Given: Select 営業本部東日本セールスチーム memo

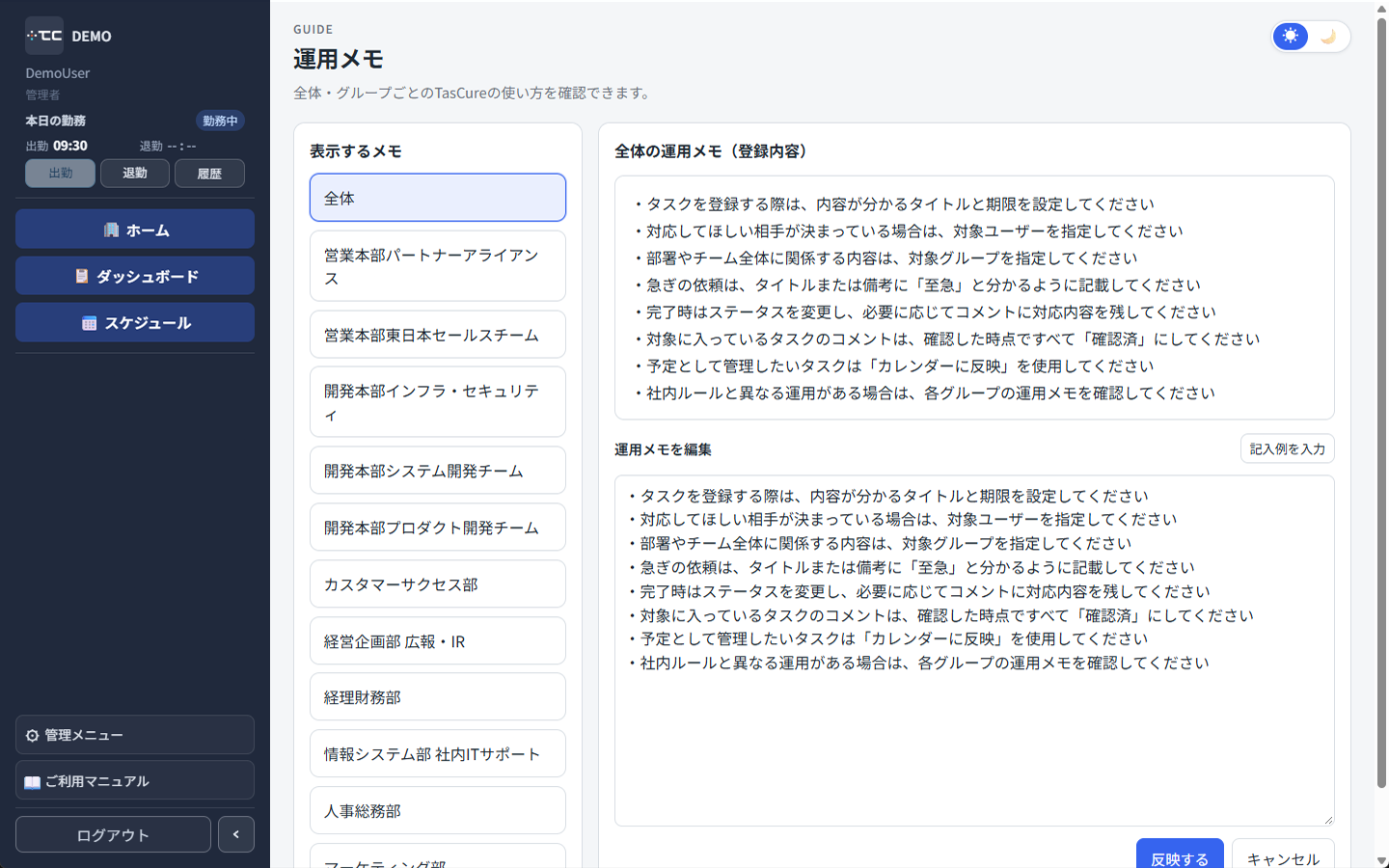Looking at the screenshot, I should 438,335.
